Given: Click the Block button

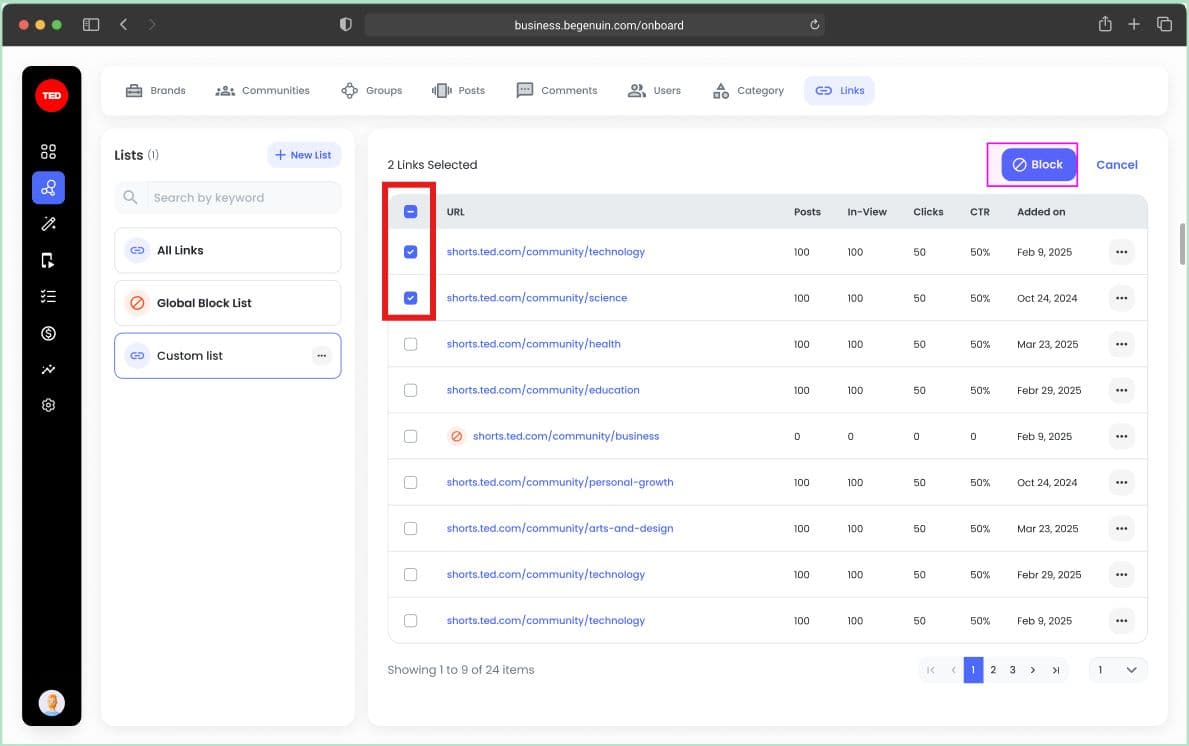Looking at the screenshot, I should click(x=1038, y=165).
